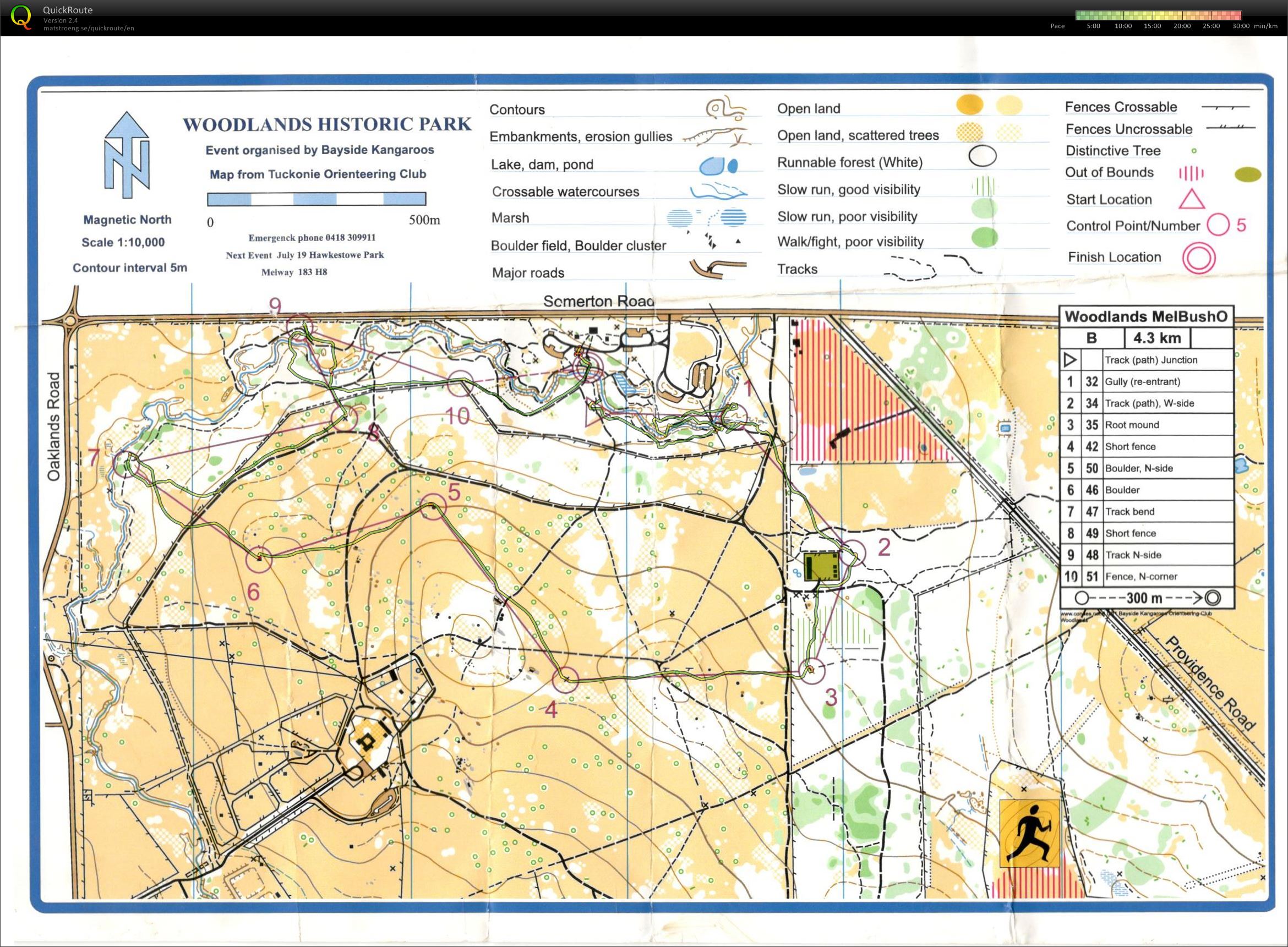Click the 'Somerton Road' label

[x=598, y=302]
